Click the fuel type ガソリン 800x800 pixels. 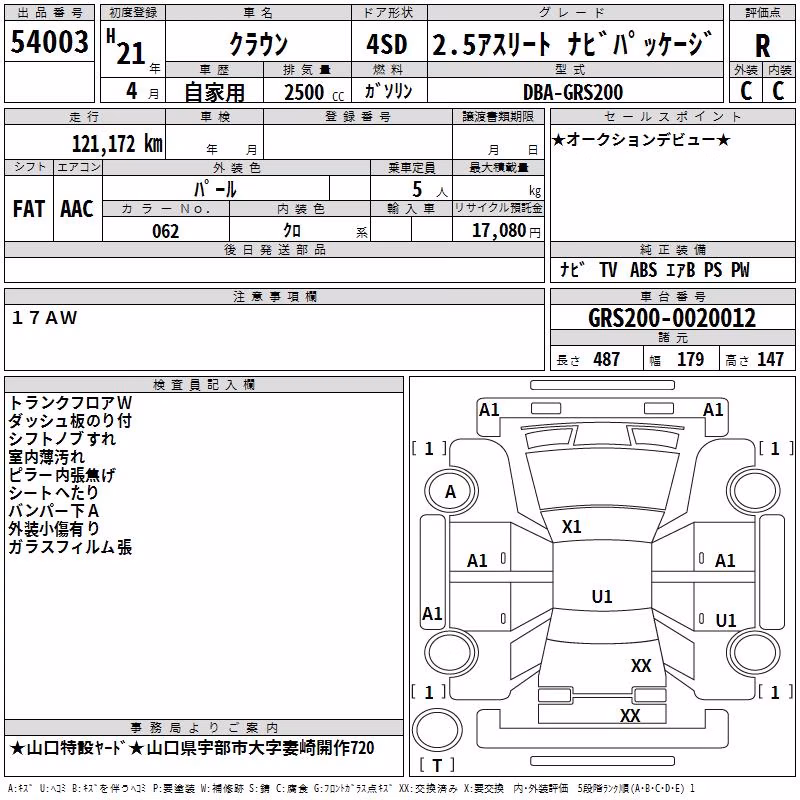coord(388,91)
